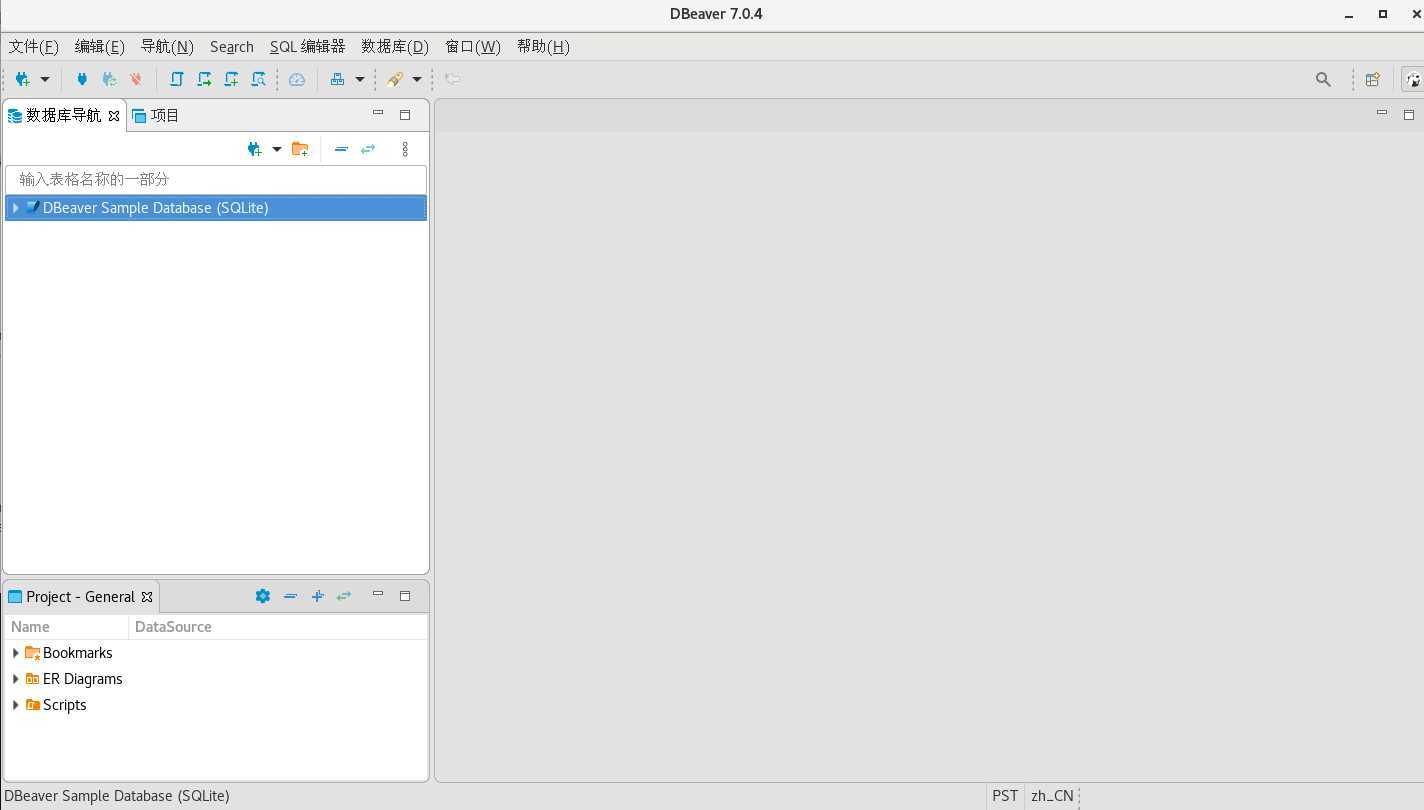Image resolution: width=1424 pixels, height=810 pixels.
Task: Open dropdown arrow next to transaction mode icon
Action: coord(360,79)
